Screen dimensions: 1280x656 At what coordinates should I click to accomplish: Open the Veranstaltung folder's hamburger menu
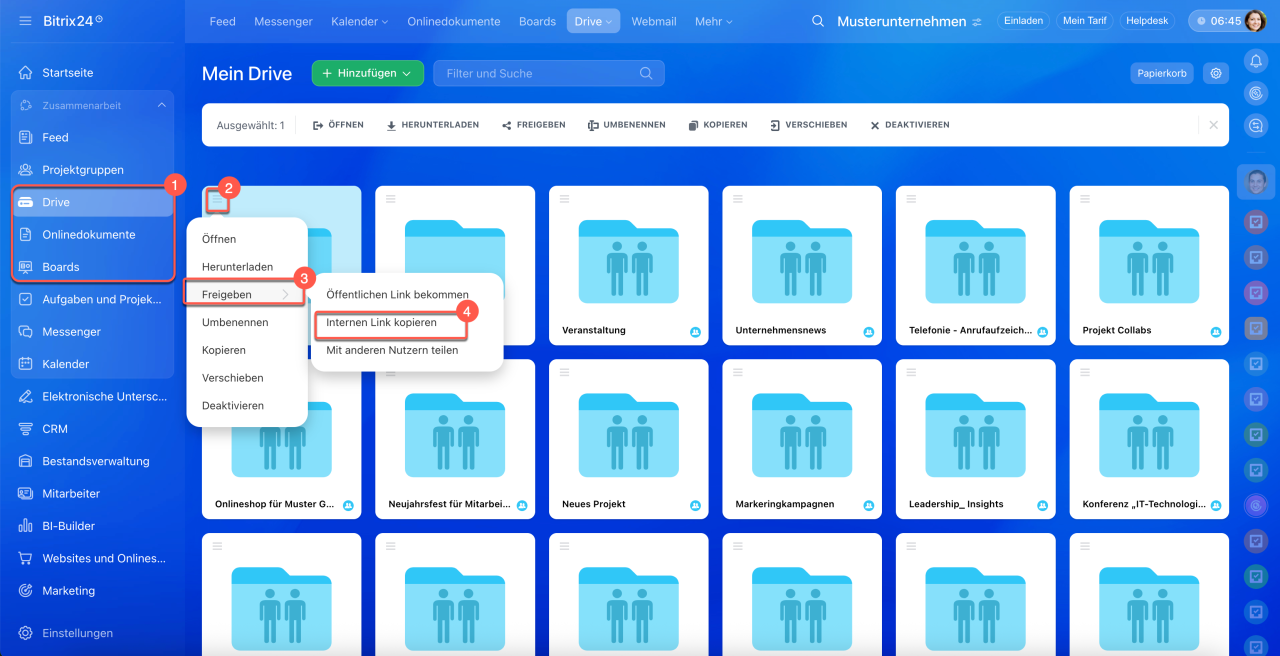(x=564, y=198)
